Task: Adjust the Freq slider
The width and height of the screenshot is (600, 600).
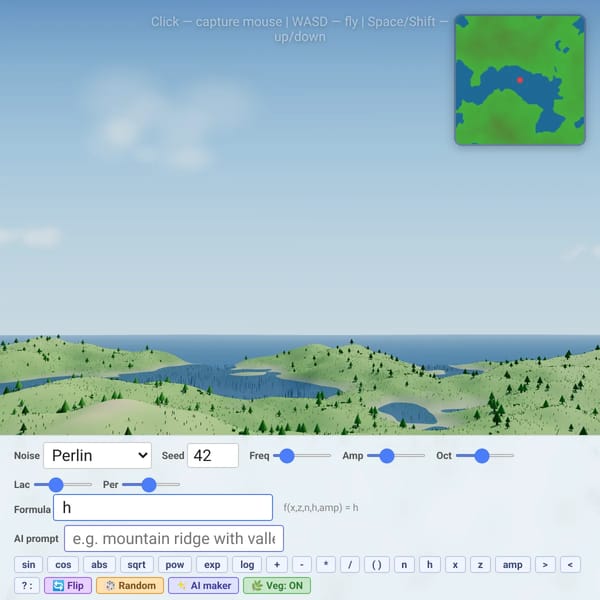Action: [302, 456]
